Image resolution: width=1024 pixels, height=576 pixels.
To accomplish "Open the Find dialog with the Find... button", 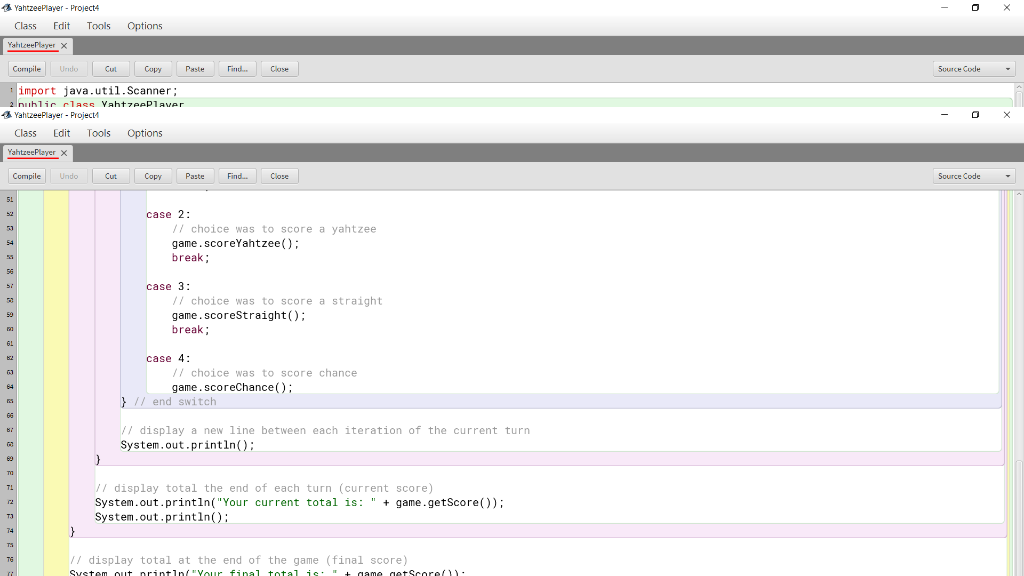I will [237, 176].
